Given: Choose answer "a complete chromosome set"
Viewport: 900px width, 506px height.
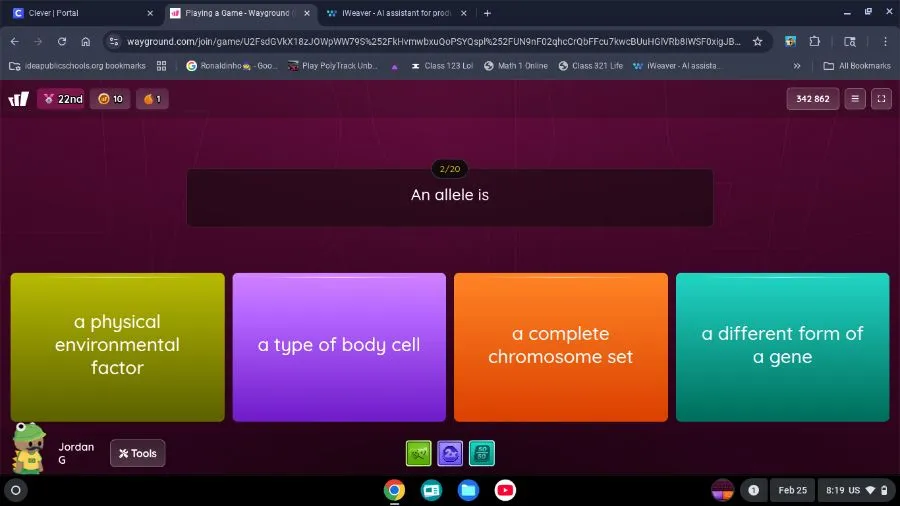Looking at the screenshot, I should click(x=561, y=347).
